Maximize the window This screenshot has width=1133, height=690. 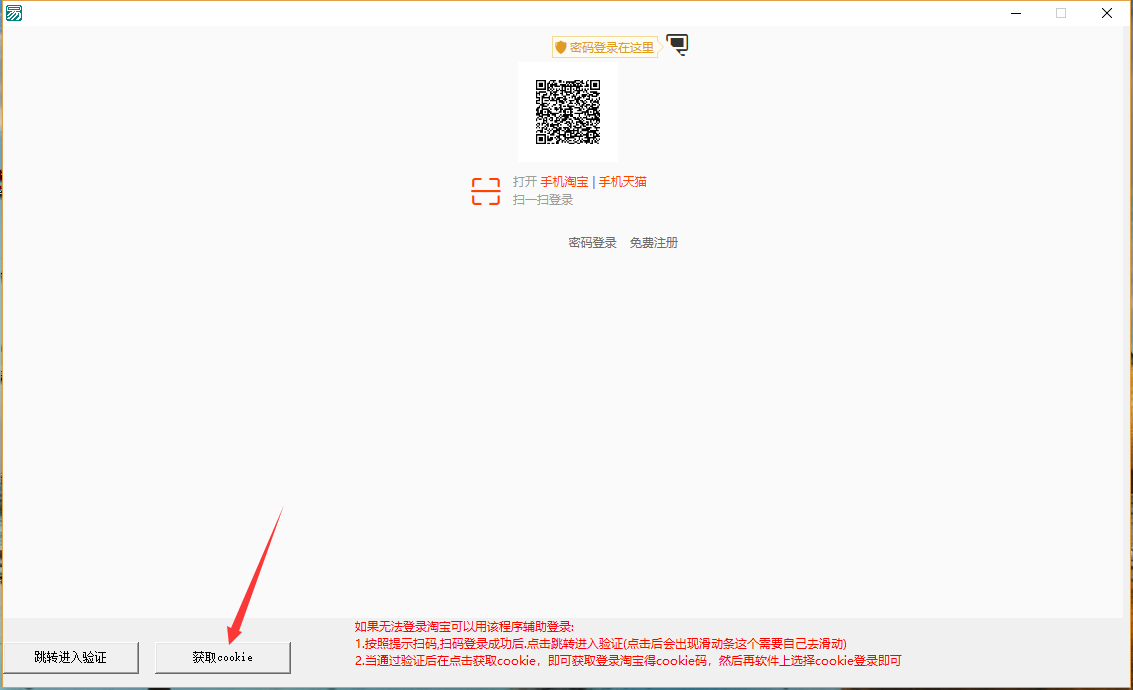pos(1061,13)
